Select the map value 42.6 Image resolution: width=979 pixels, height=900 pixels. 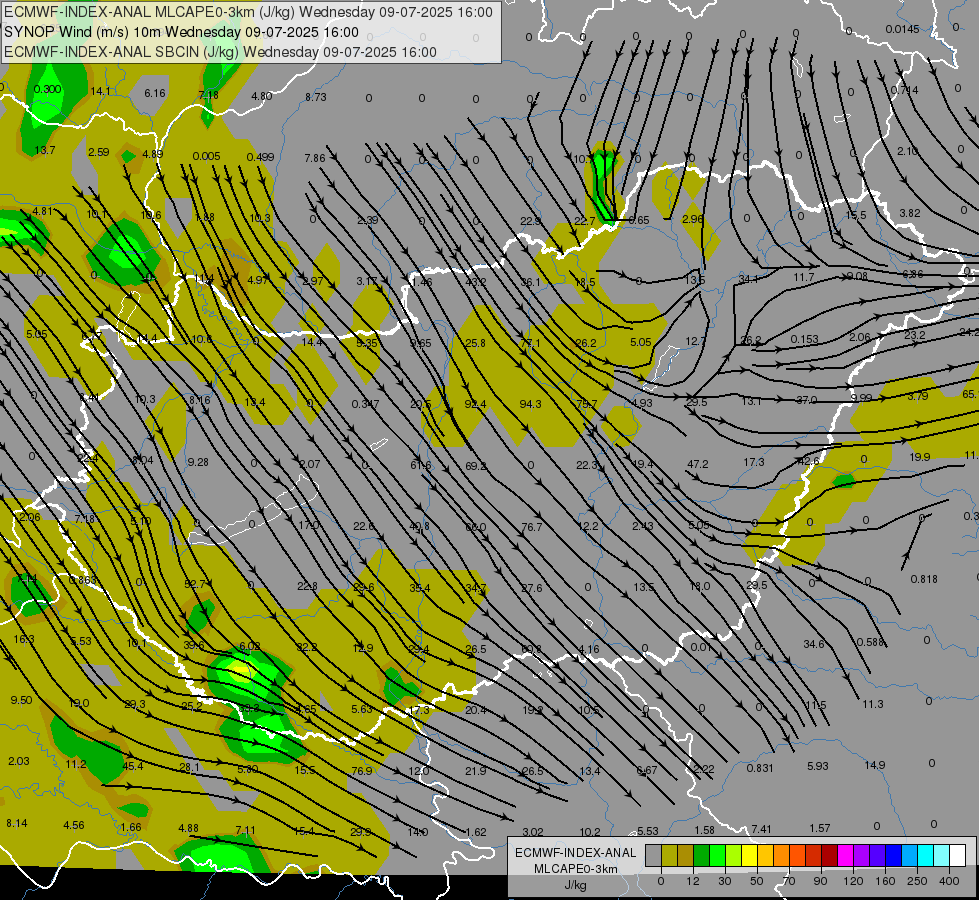[x=809, y=462]
